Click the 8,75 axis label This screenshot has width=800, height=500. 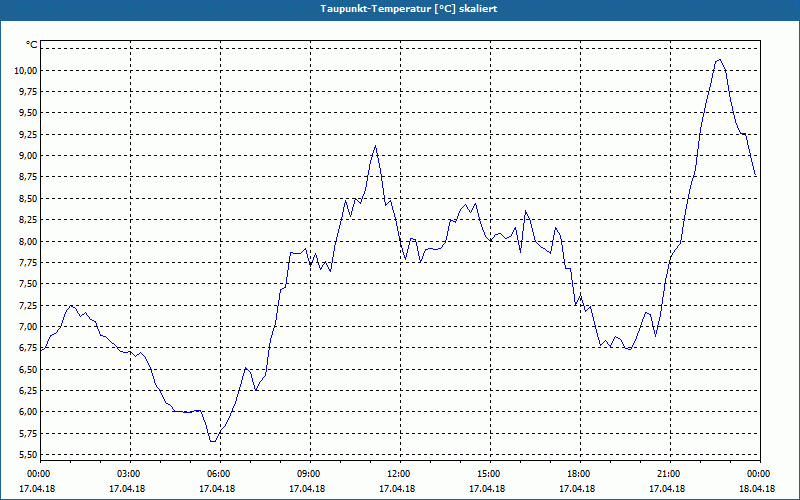click(x=27, y=177)
